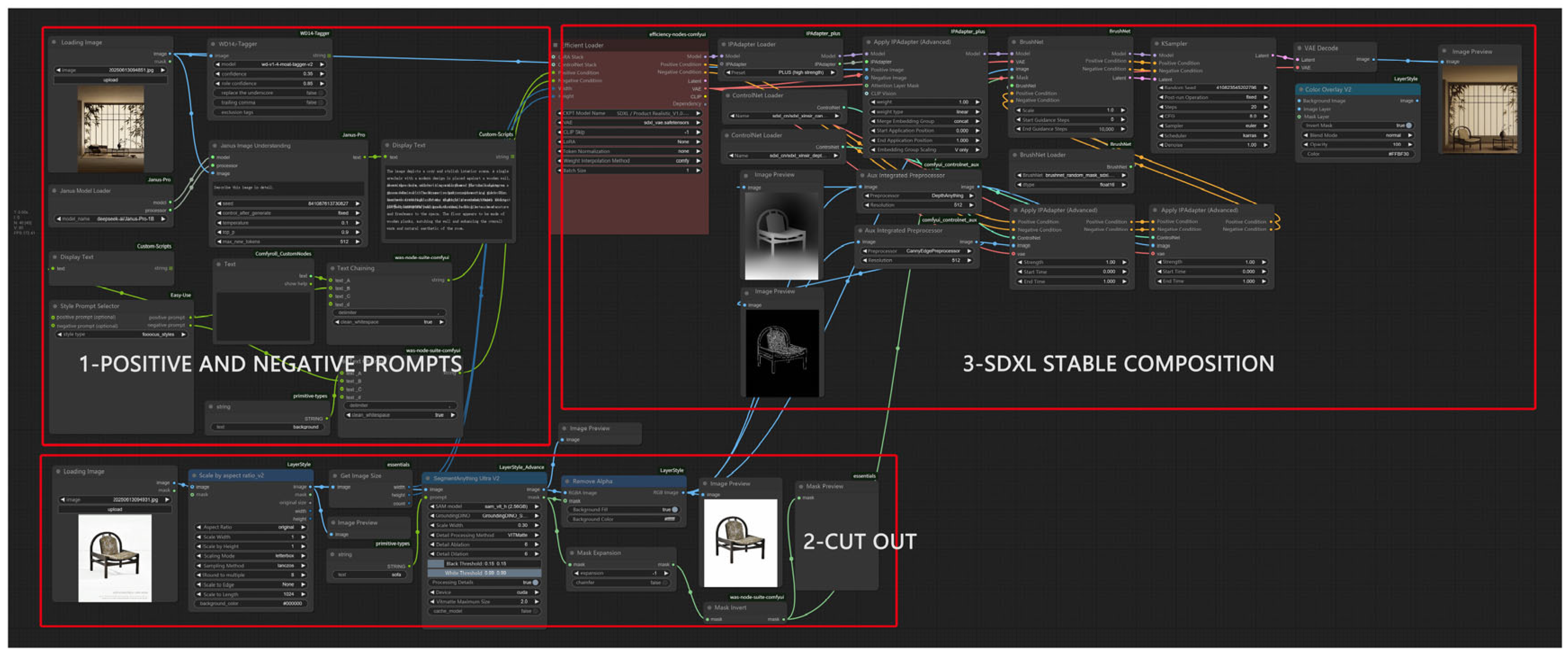The height and width of the screenshot is (659, 1568).
Task: Click the KSampler Random Seed field
Action: pyautogui.click(x=1213, y=88)
